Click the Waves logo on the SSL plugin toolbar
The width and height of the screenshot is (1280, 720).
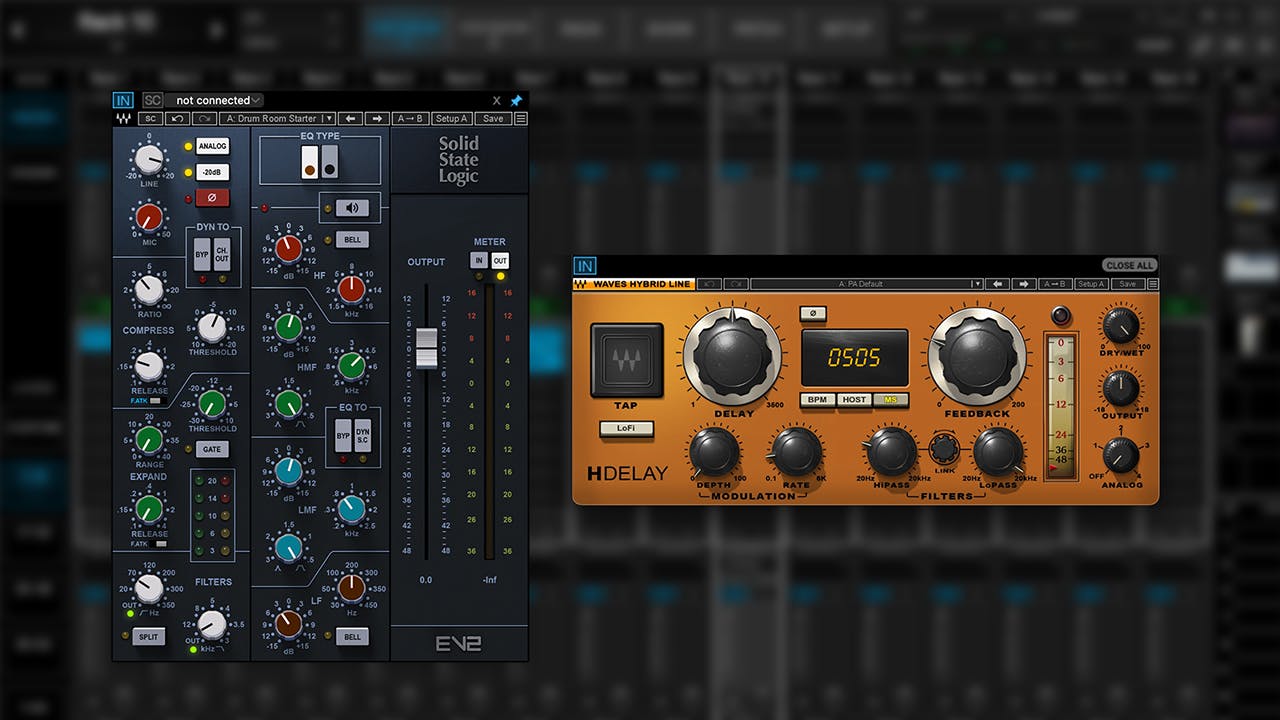pos(122,119)
